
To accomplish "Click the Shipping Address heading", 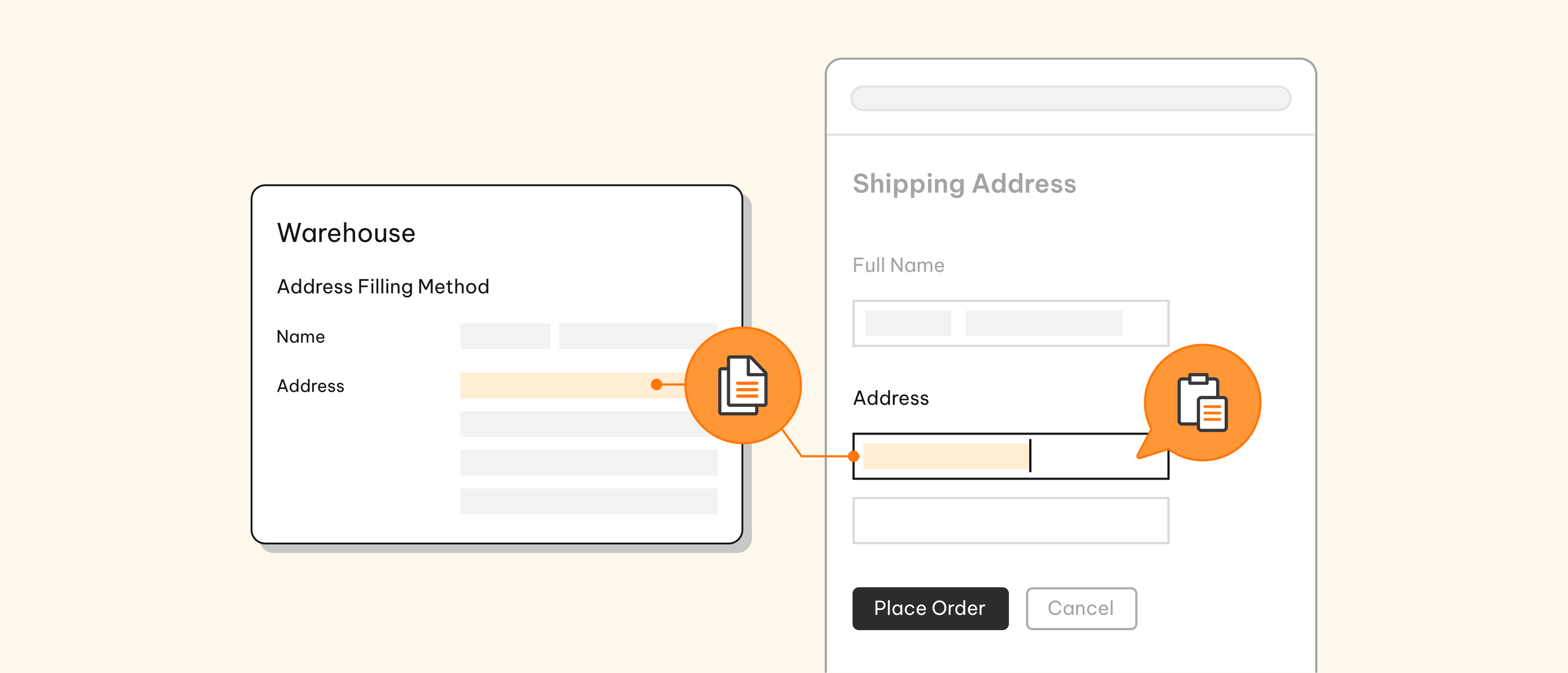I will (x=964, y=183).
